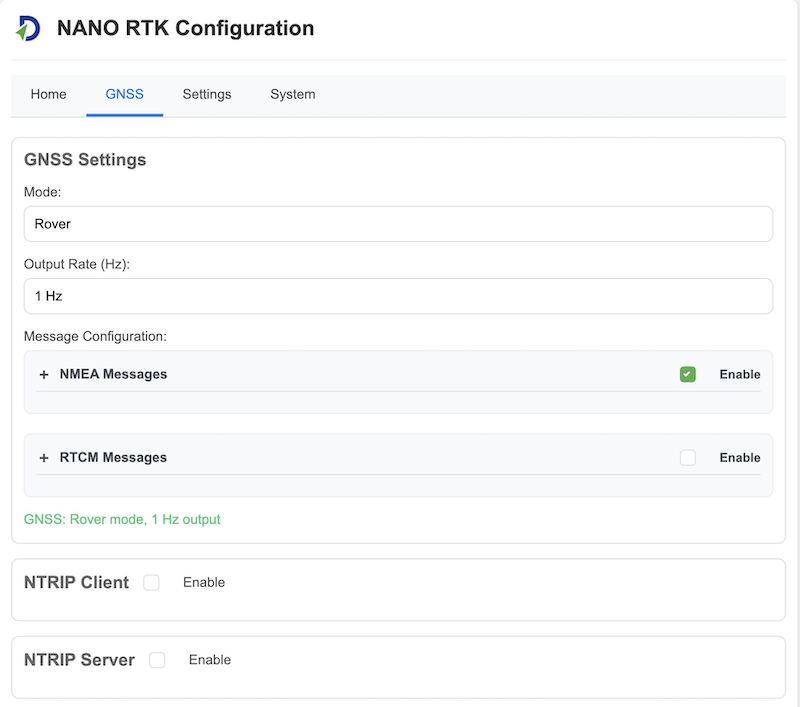Uncheck the NMEA Messages enable checkbox

pyautogui.click(x=688, y=374)
